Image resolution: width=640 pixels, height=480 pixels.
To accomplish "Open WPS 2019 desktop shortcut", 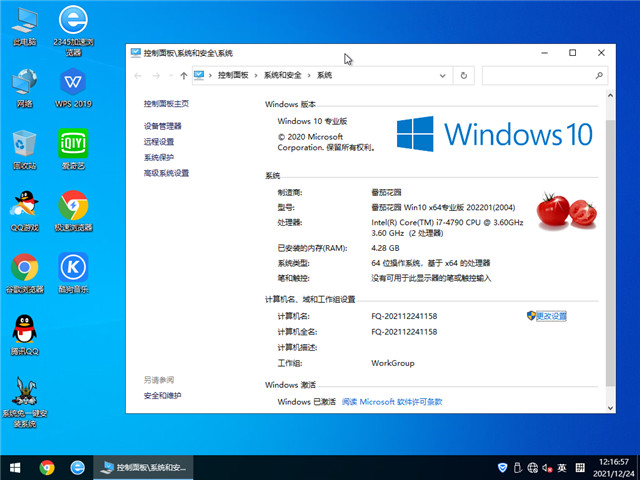I will [x=72, y=84].
